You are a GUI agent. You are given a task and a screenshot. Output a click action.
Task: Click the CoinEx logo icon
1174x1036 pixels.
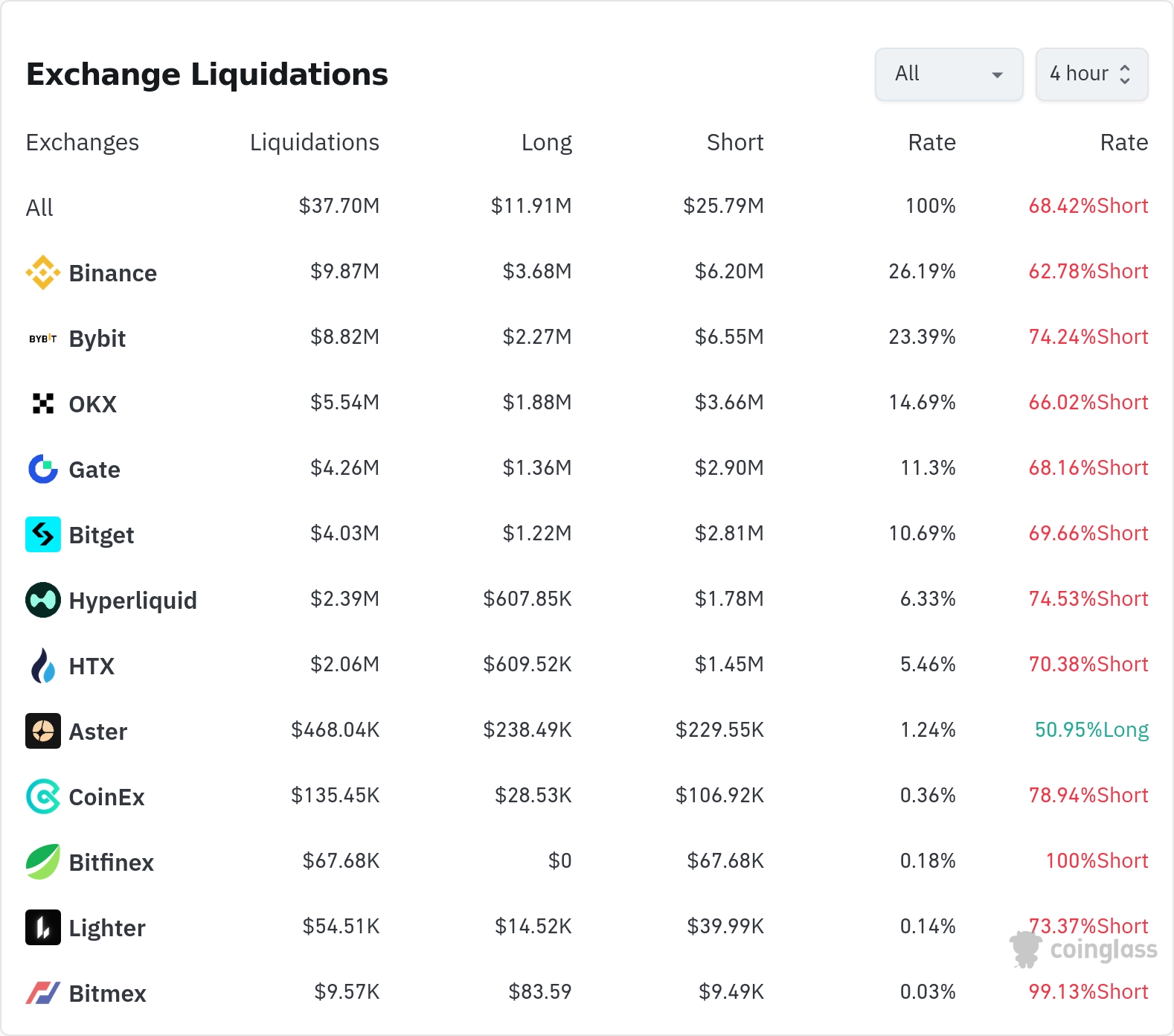tap(43, 796)
